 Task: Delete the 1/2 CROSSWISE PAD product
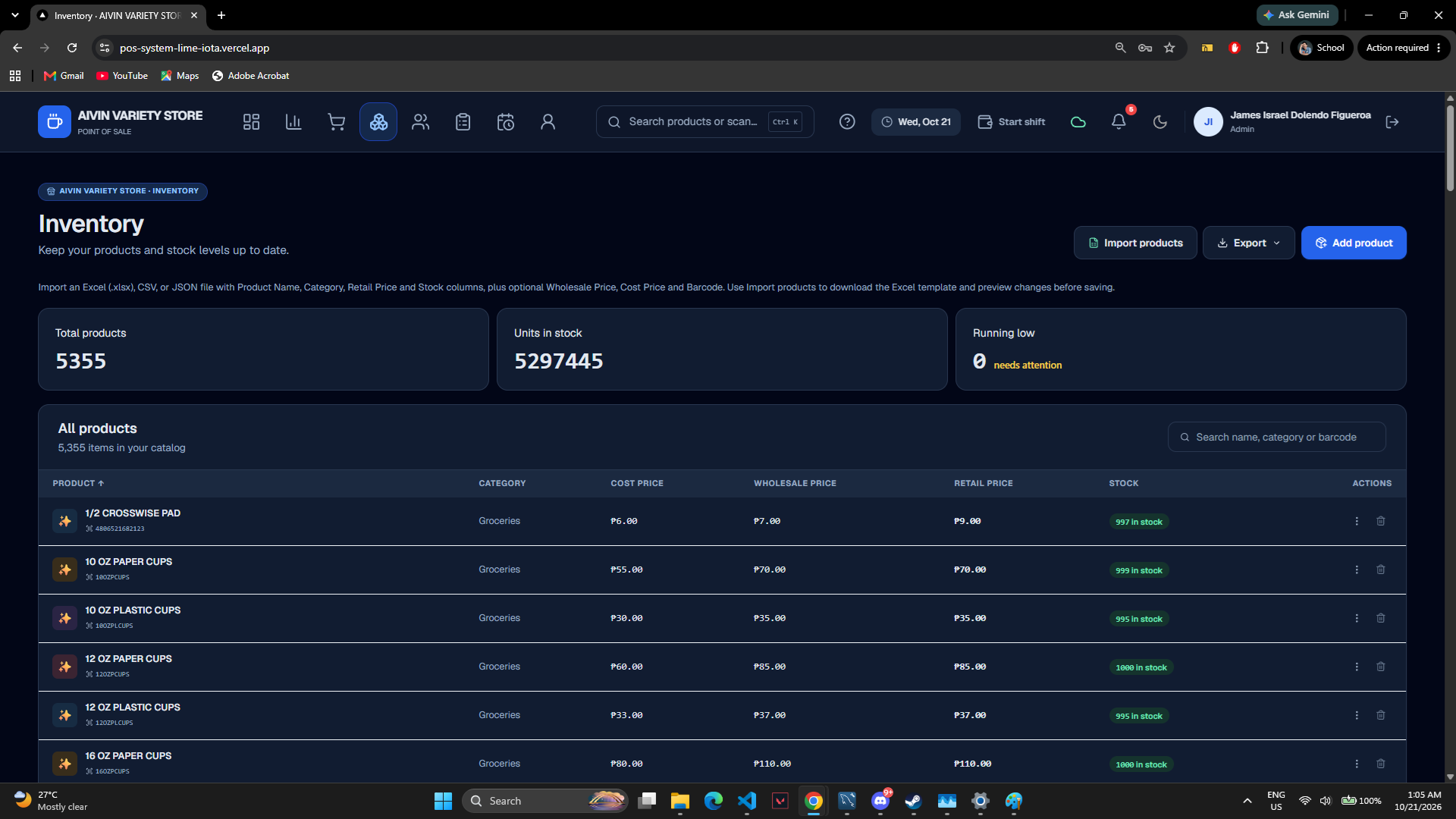(x=1381, y=521)
